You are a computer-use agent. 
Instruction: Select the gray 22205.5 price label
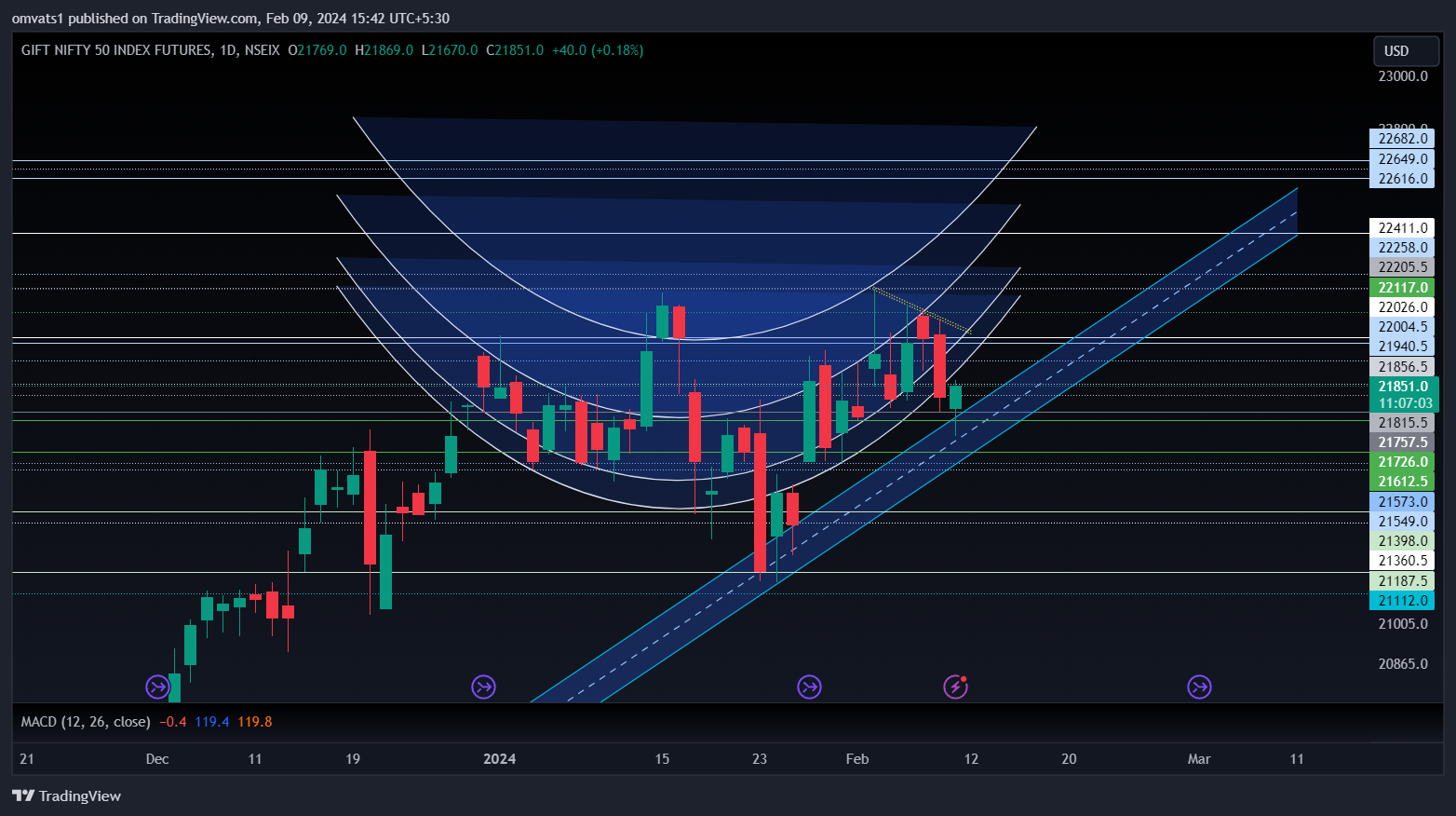click(1402, 267)
